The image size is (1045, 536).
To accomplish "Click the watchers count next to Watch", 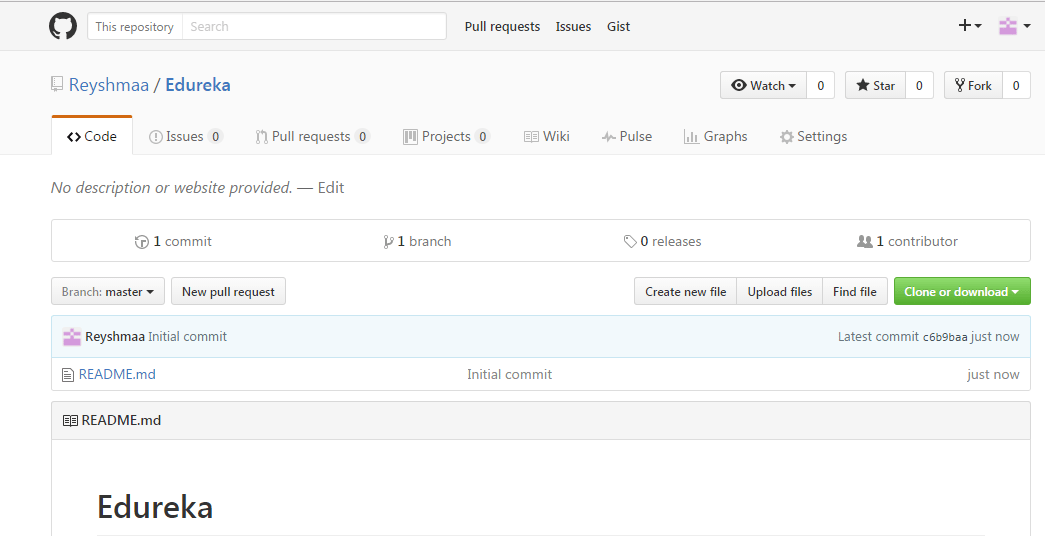I will (820, 85).
